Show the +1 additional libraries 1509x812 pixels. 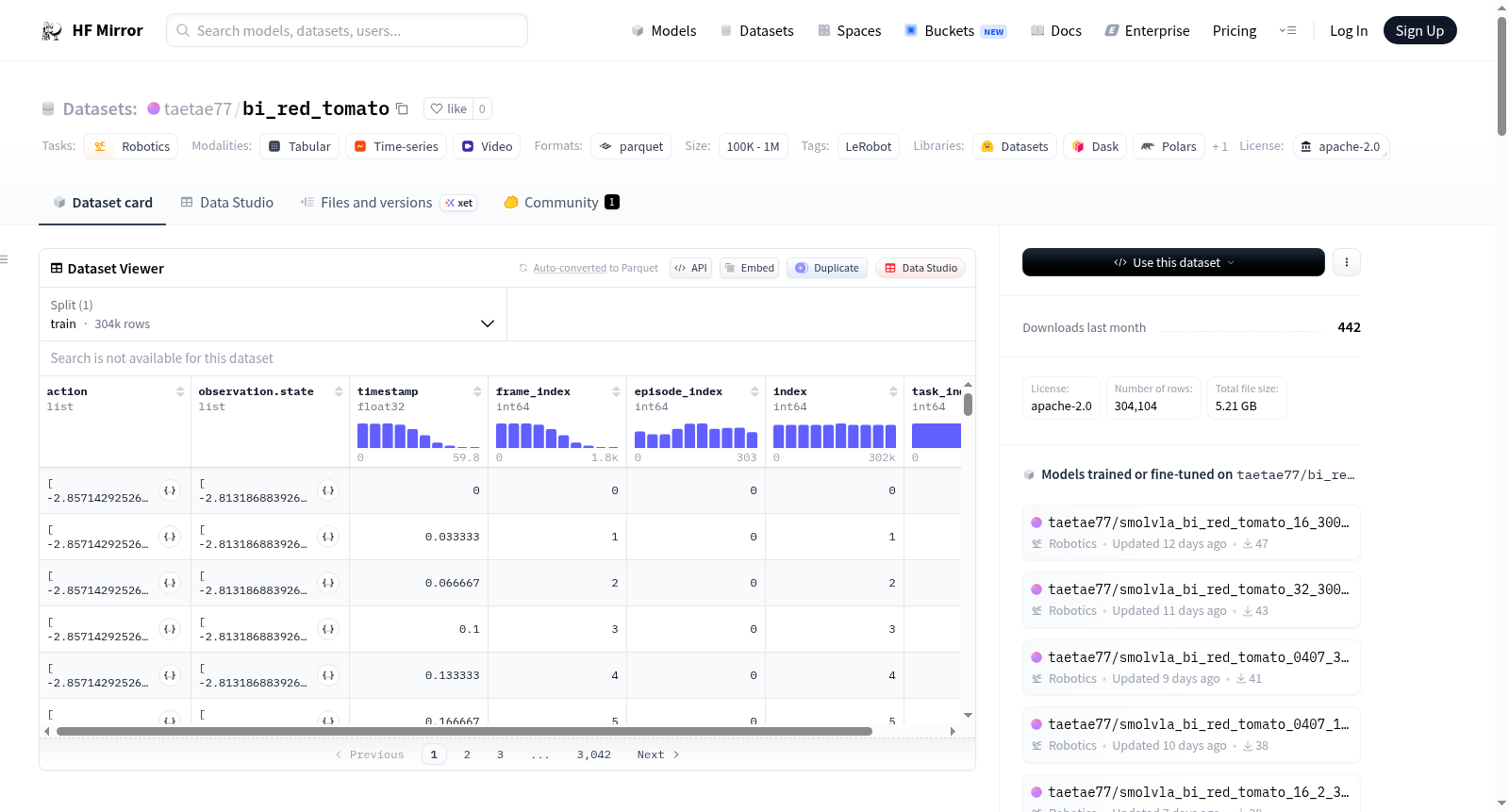(1219, 146)
